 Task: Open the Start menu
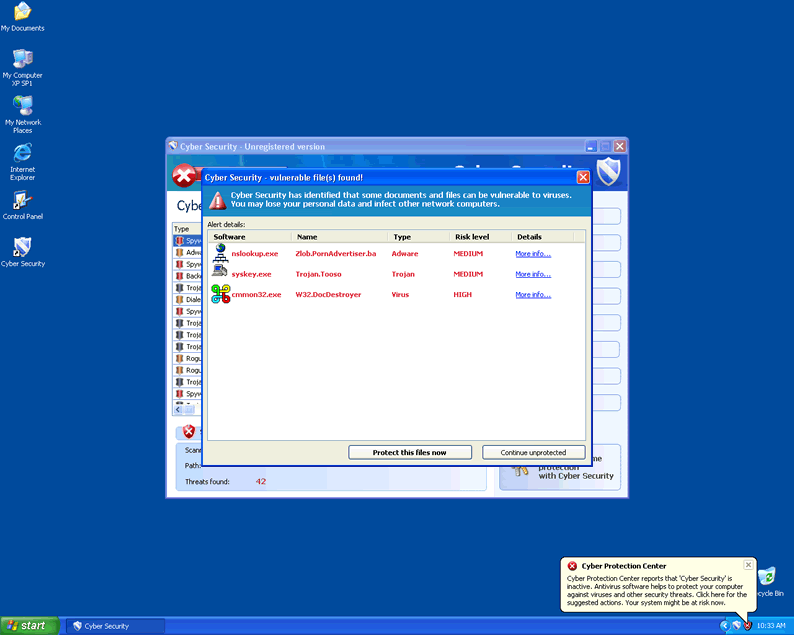click(x=27, y=625)
